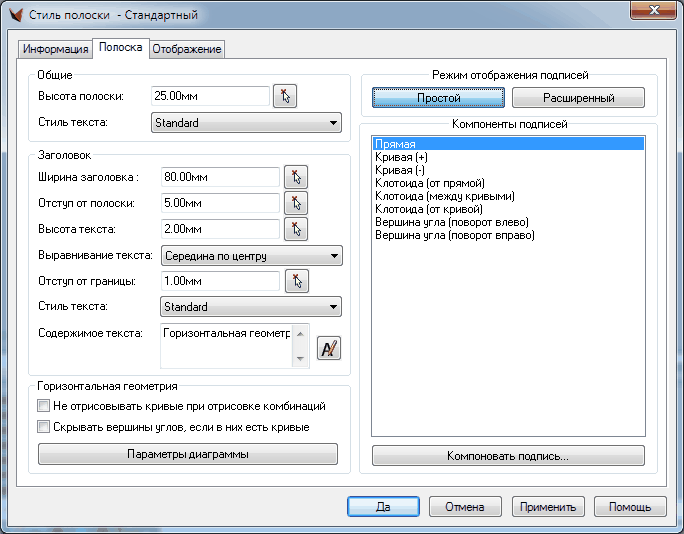
Task: Toggle Скрывать вершины углов checkbox
Action: tap(43, 427)
